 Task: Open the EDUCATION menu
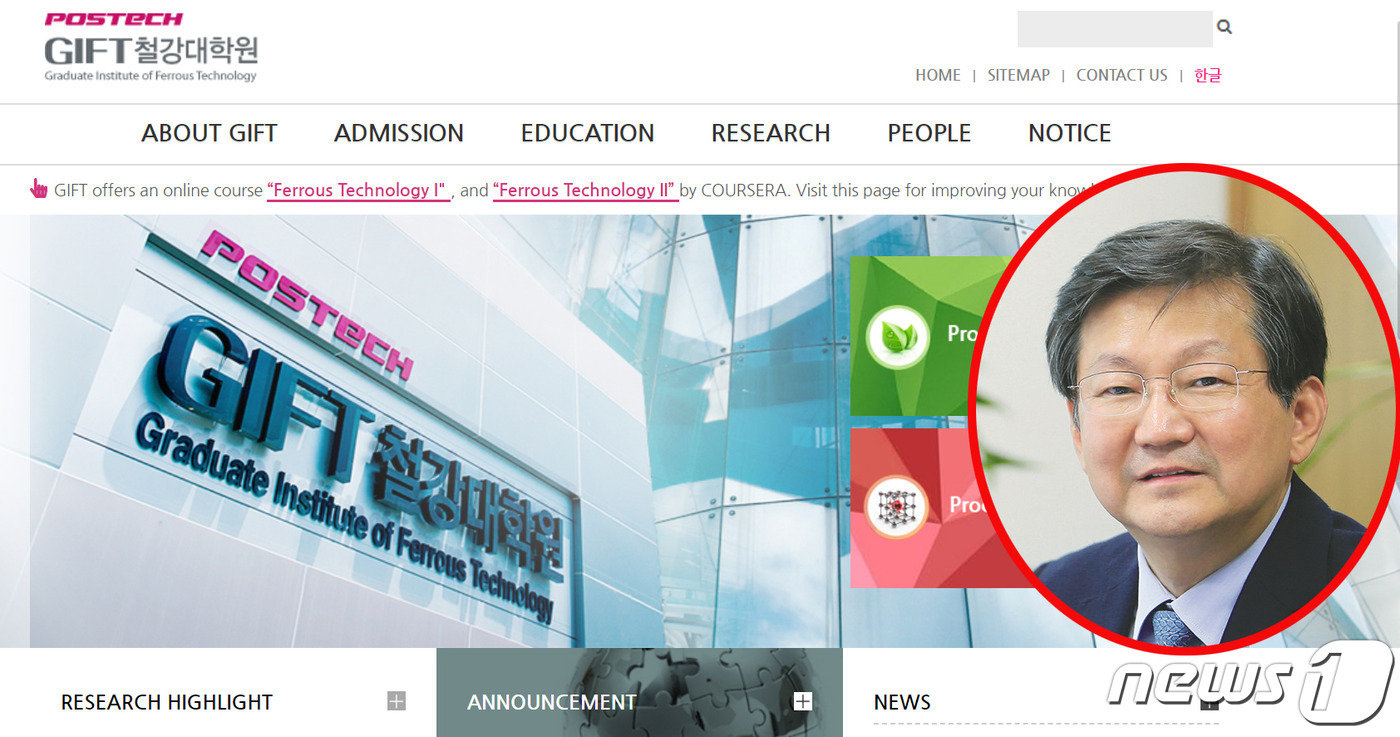(587, 133)
